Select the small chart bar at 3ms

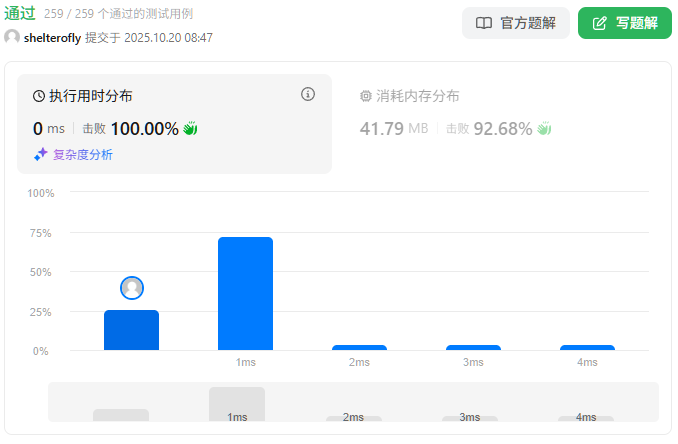pyautogui.click(x=473, y=347)
